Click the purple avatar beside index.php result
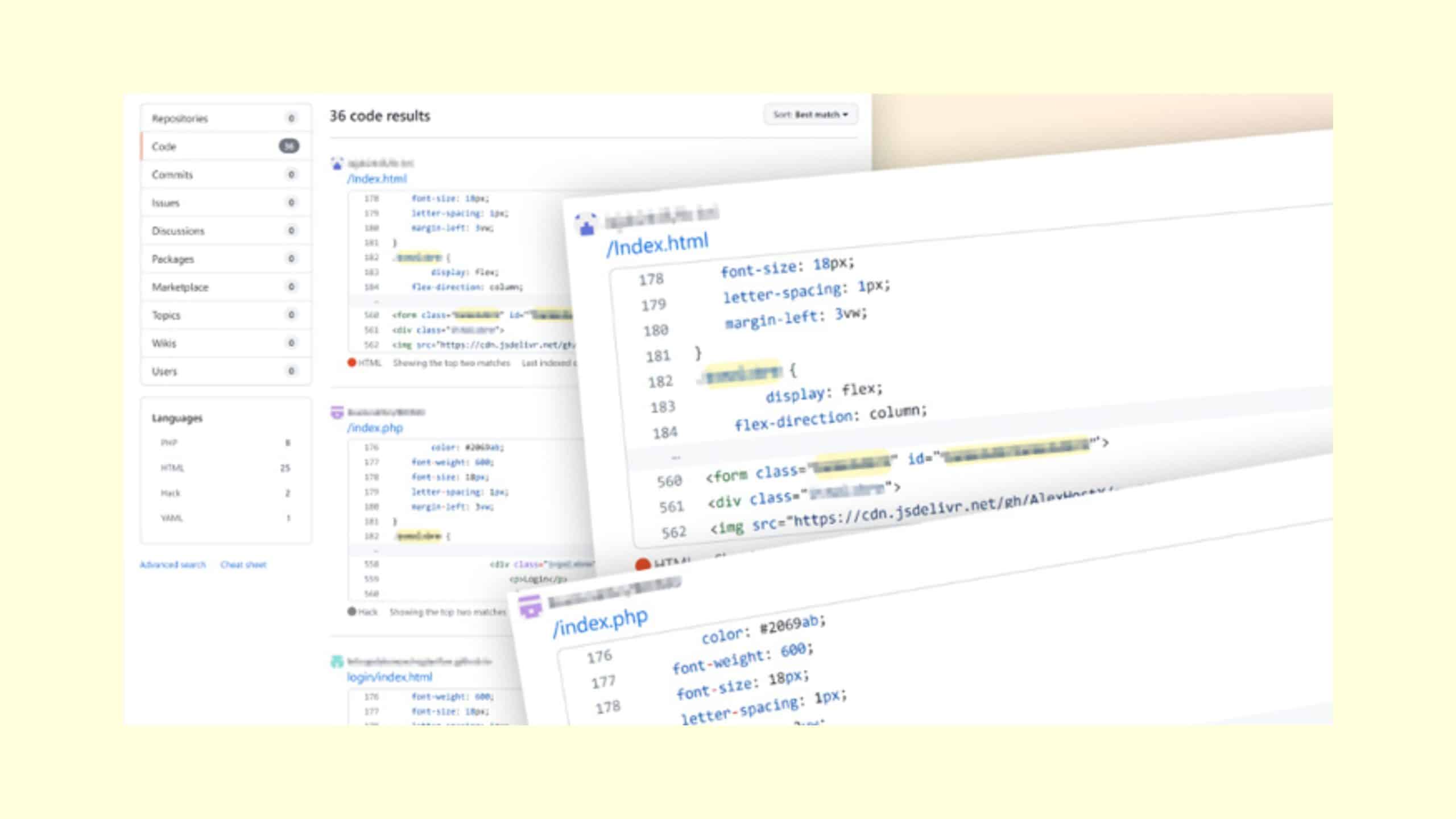 pos(337,412)
